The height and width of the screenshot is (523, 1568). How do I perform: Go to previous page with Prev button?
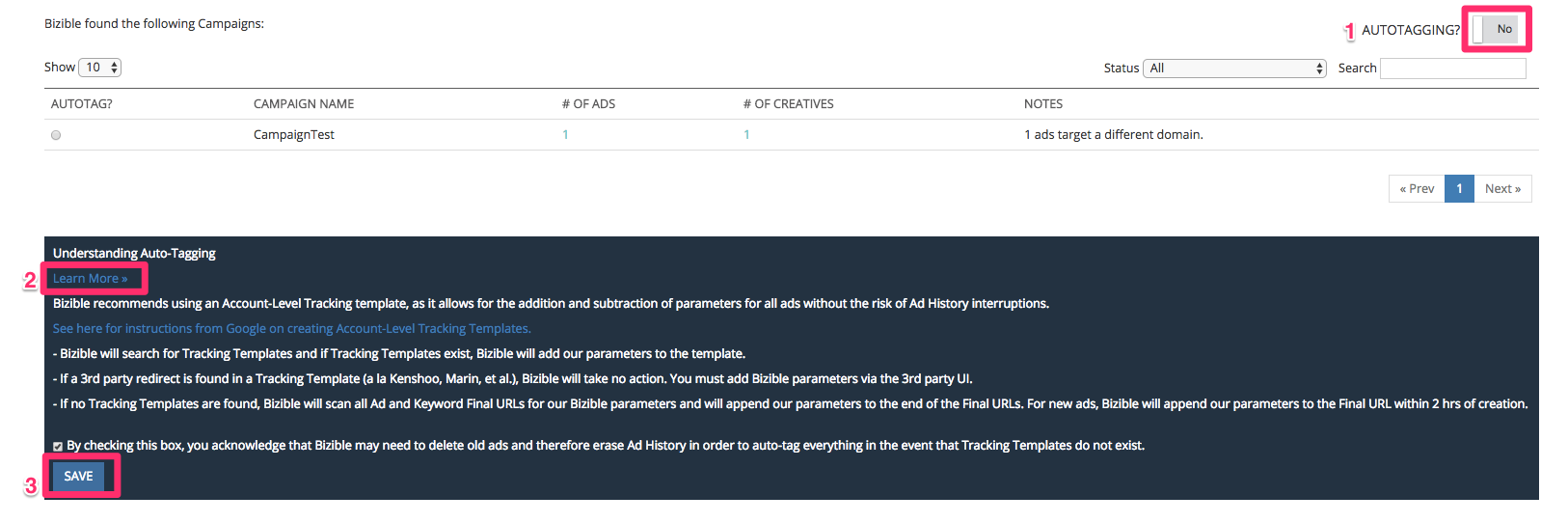(x=1417, y=189)
